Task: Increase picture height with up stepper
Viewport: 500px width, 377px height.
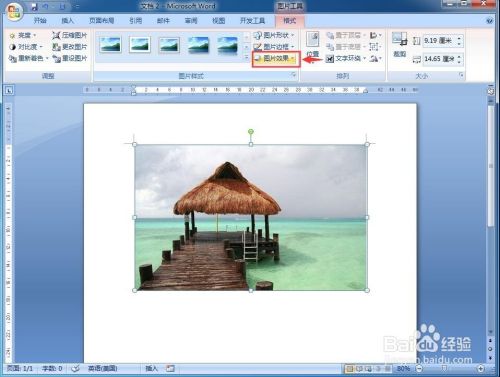Action: 459,38
